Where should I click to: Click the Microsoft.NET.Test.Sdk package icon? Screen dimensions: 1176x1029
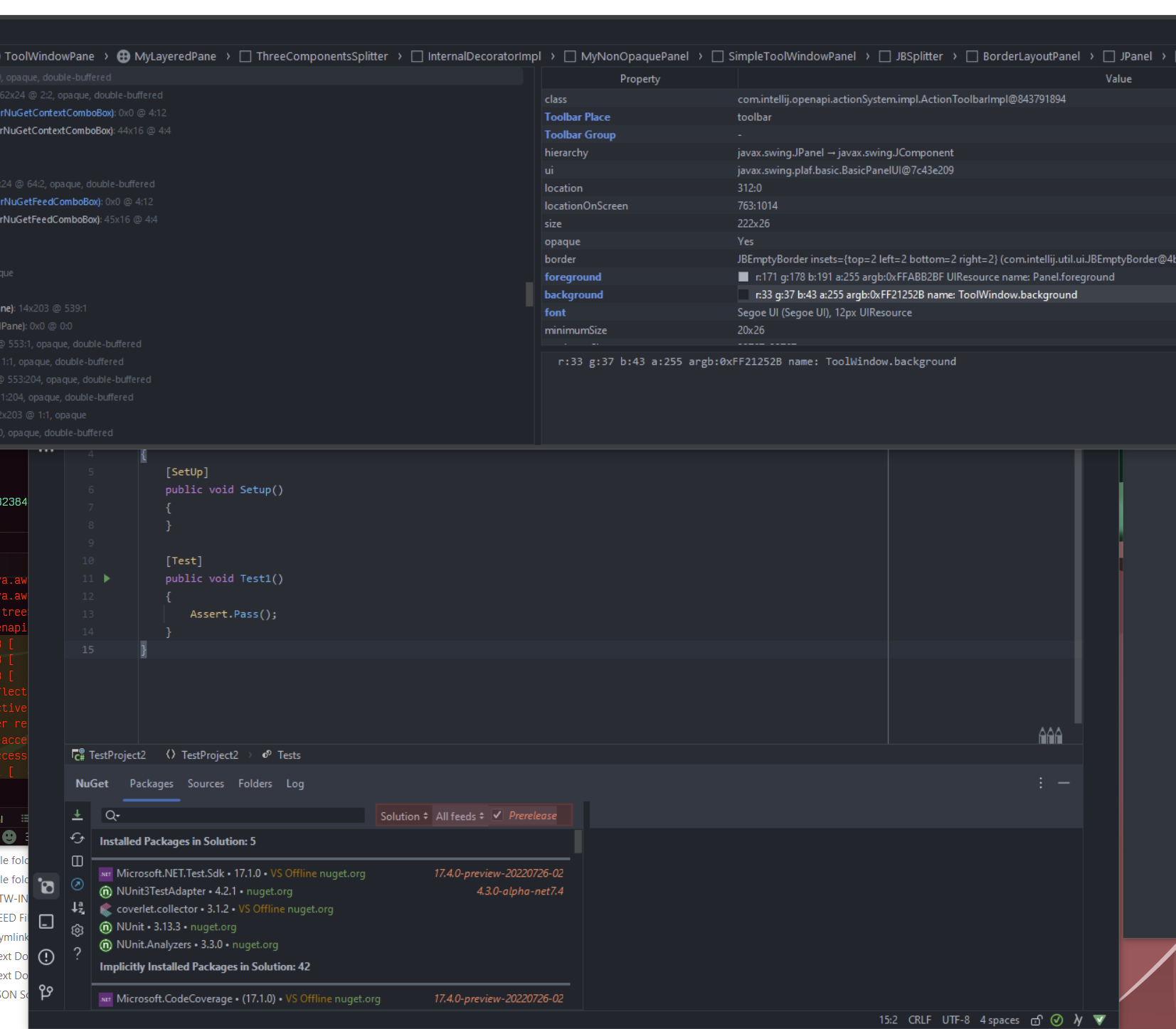pos(106,874)
